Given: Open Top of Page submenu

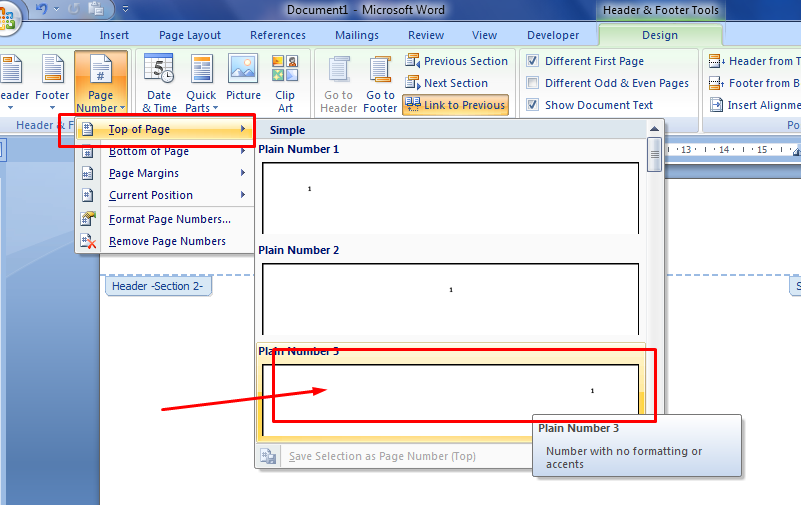Looking at the screenshot, I should click(164, 129).
